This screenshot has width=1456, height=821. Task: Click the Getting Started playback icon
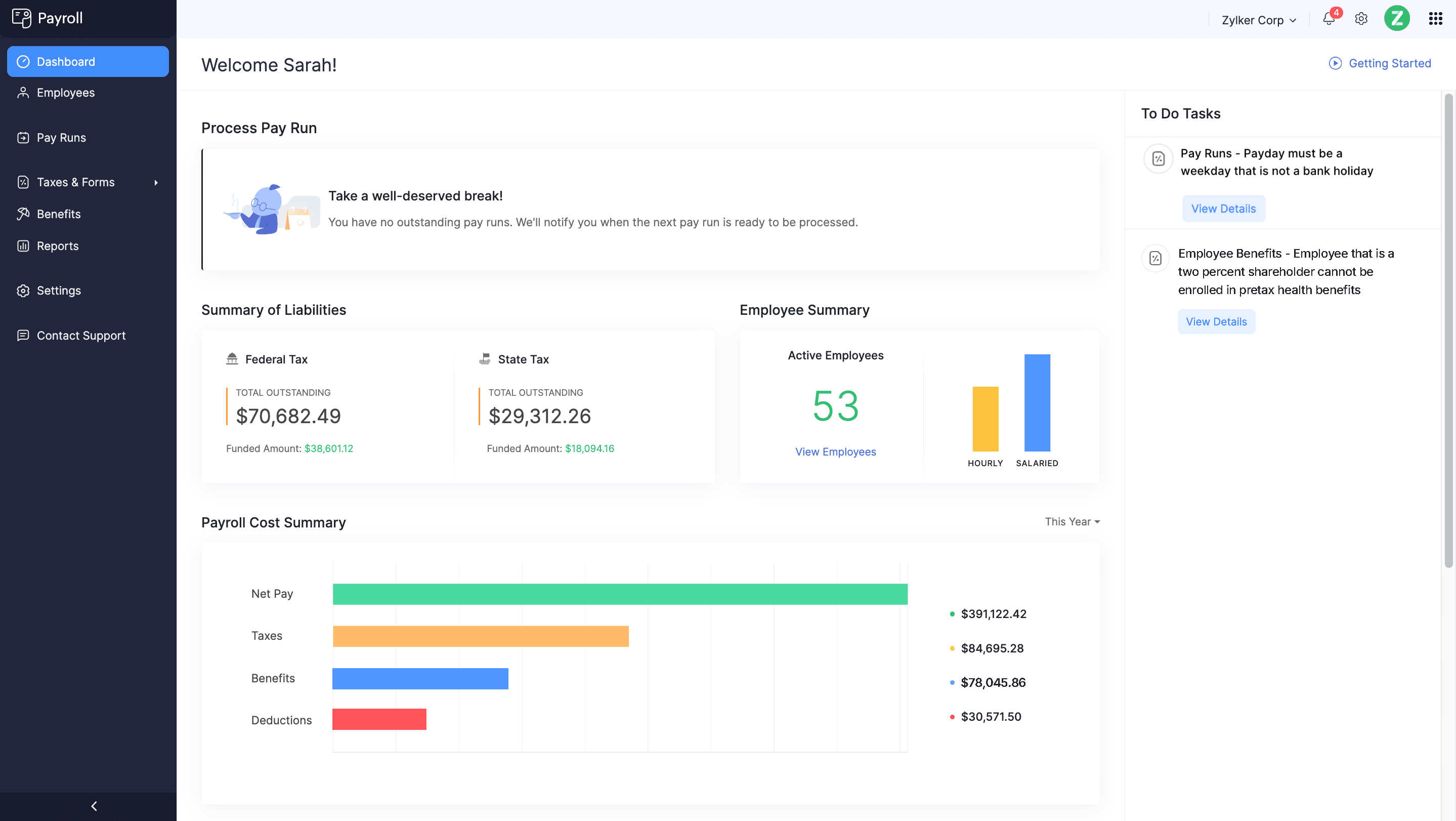click(1335, 63)
